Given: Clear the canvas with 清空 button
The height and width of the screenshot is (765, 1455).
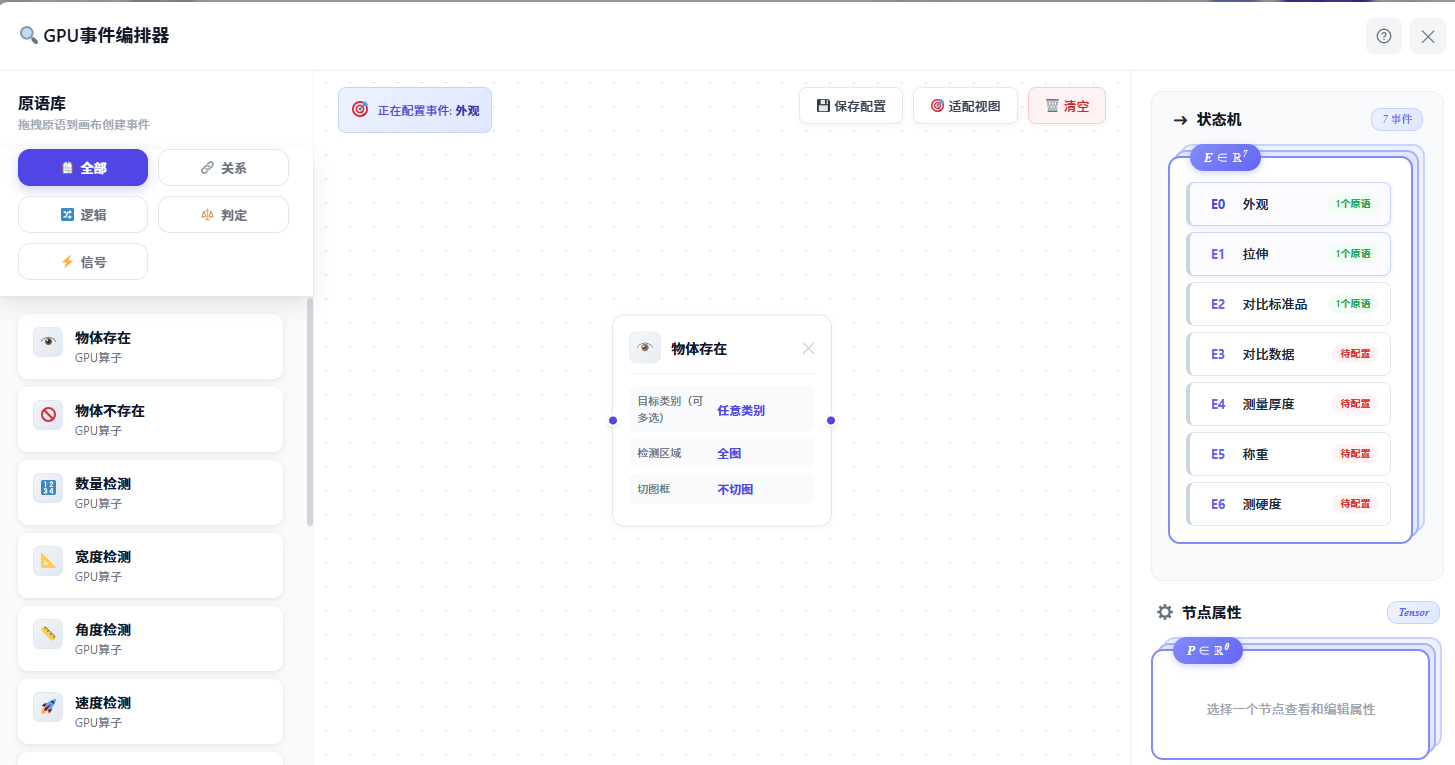Looking at the screenshot, I should point(1067,106).
